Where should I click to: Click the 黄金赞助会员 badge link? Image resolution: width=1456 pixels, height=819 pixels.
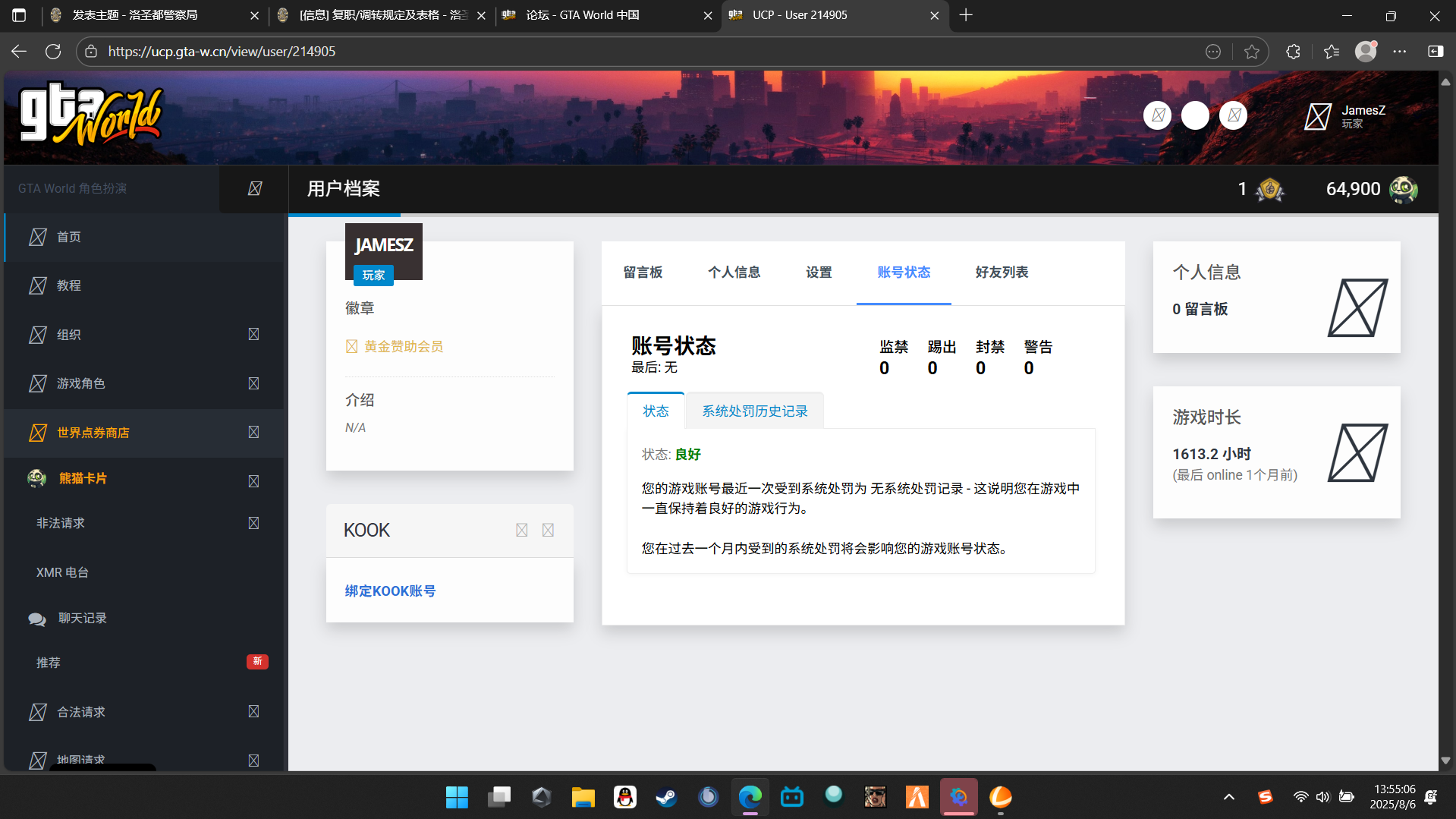(403, 346)
